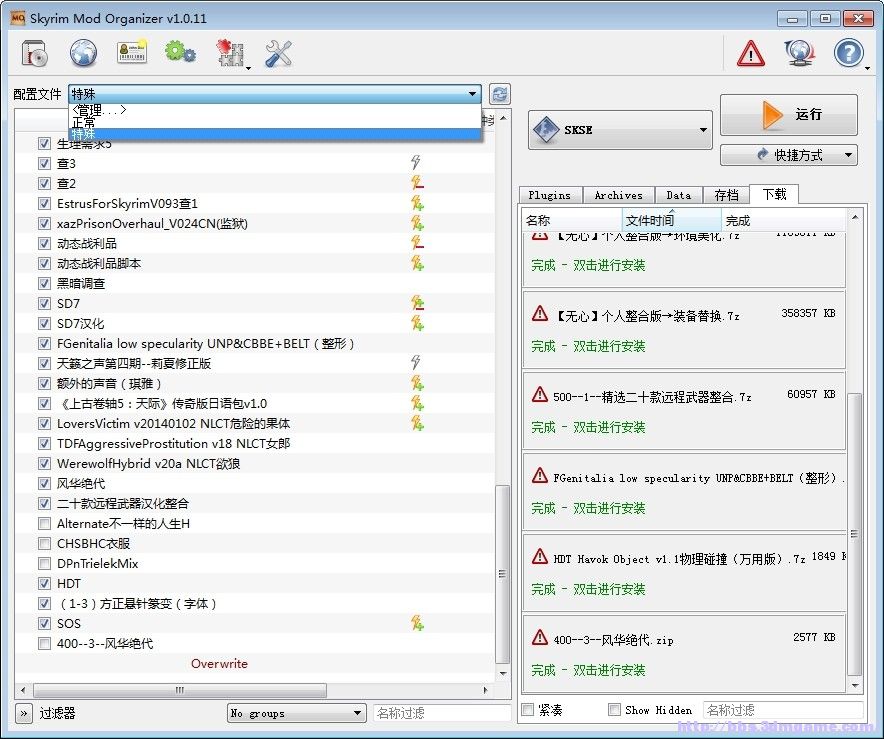Image resolution: width=884 pixels, height=739 pixels.
Task: Focus the downloads 名称过滤 filter field
Action: tap(784, 710)
